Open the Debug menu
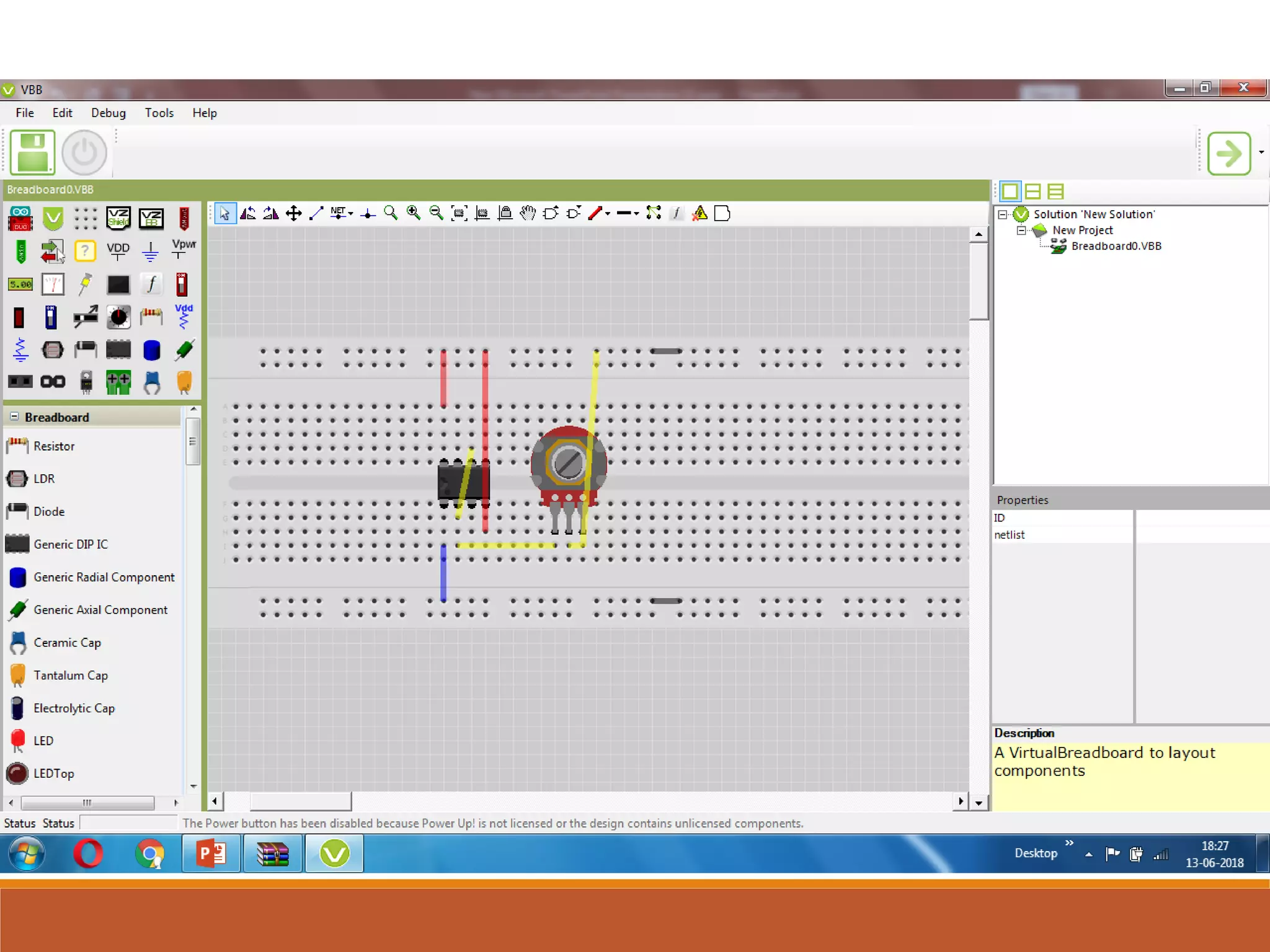This screenshot has width=1270, height=952. 108,113
